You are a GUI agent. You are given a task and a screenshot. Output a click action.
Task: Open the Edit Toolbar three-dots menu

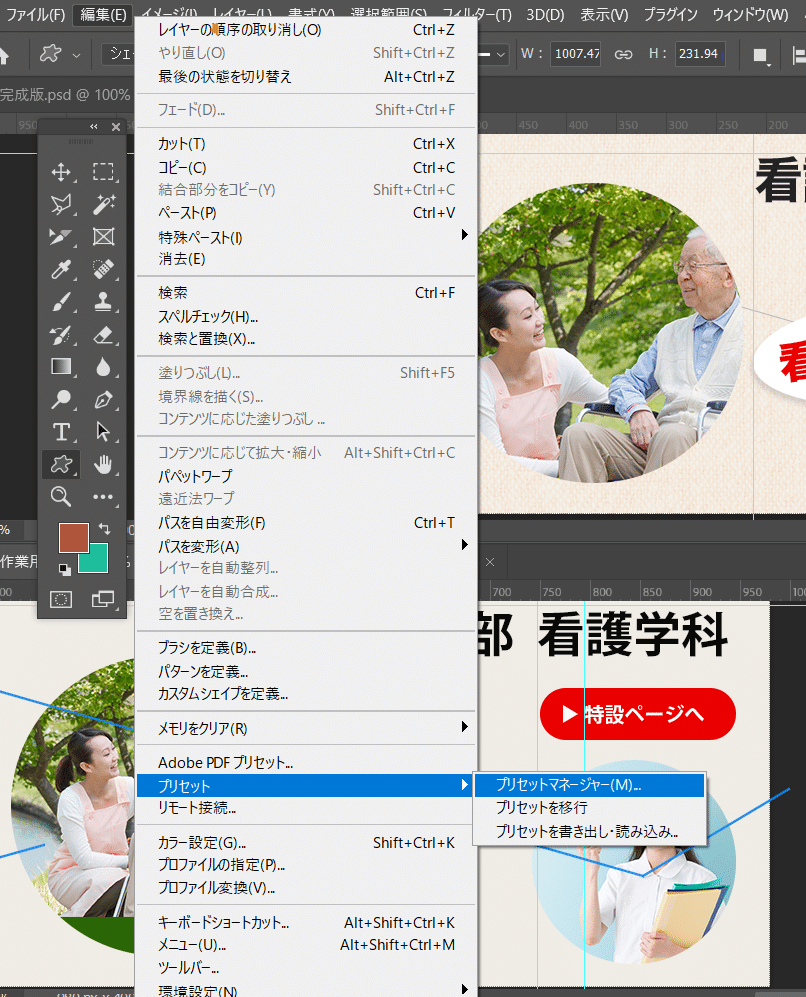coord(103,497)
